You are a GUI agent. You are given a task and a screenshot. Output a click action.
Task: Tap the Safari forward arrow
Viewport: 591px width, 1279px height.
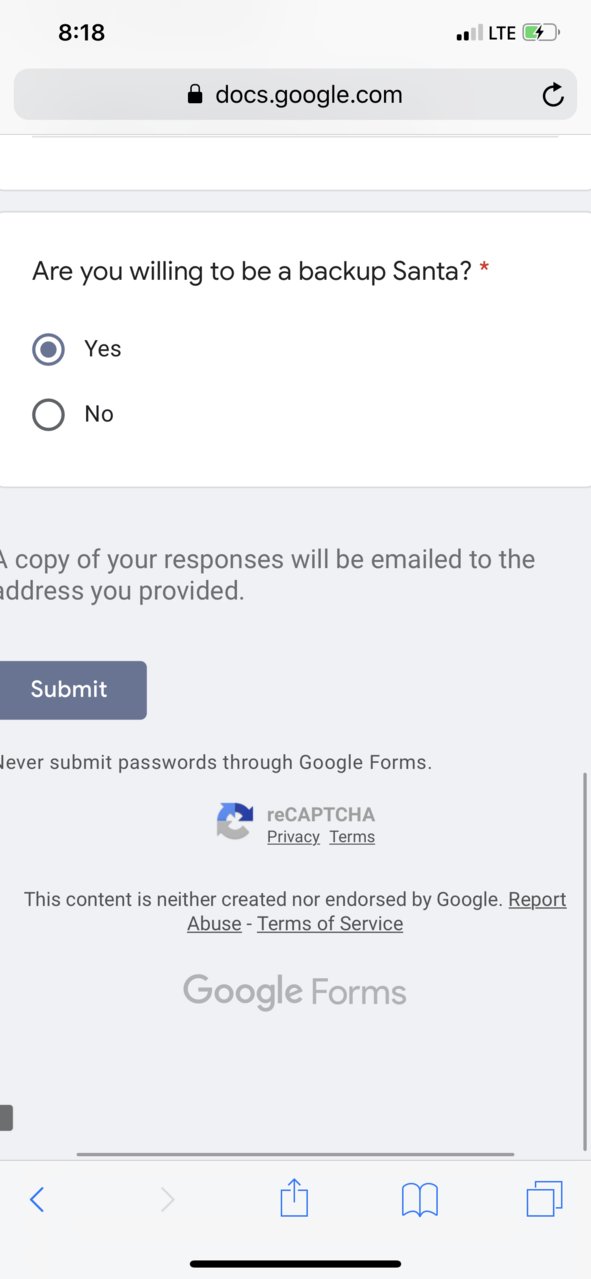167,1199
